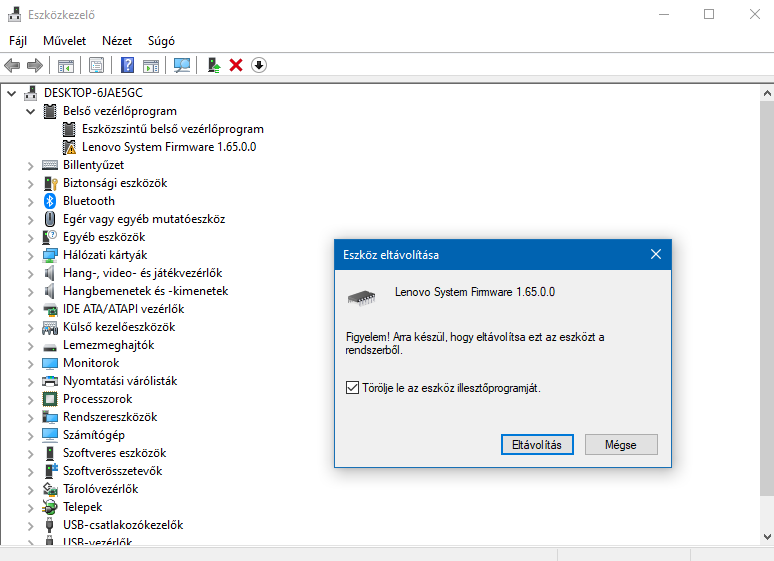Image resolution: width=774 pixels, height=561 pixels.
Task: Click the Back arrow in the toolbar
Action: [x=12, y=65]
